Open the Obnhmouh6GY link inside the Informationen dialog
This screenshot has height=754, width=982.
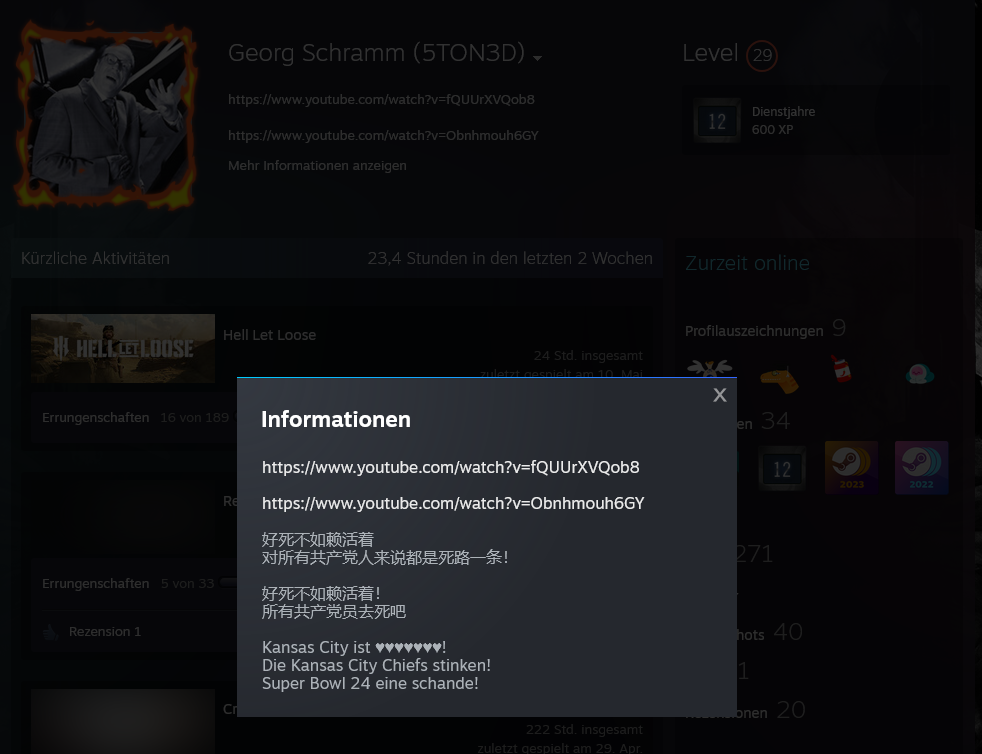[x=453, y=503]
